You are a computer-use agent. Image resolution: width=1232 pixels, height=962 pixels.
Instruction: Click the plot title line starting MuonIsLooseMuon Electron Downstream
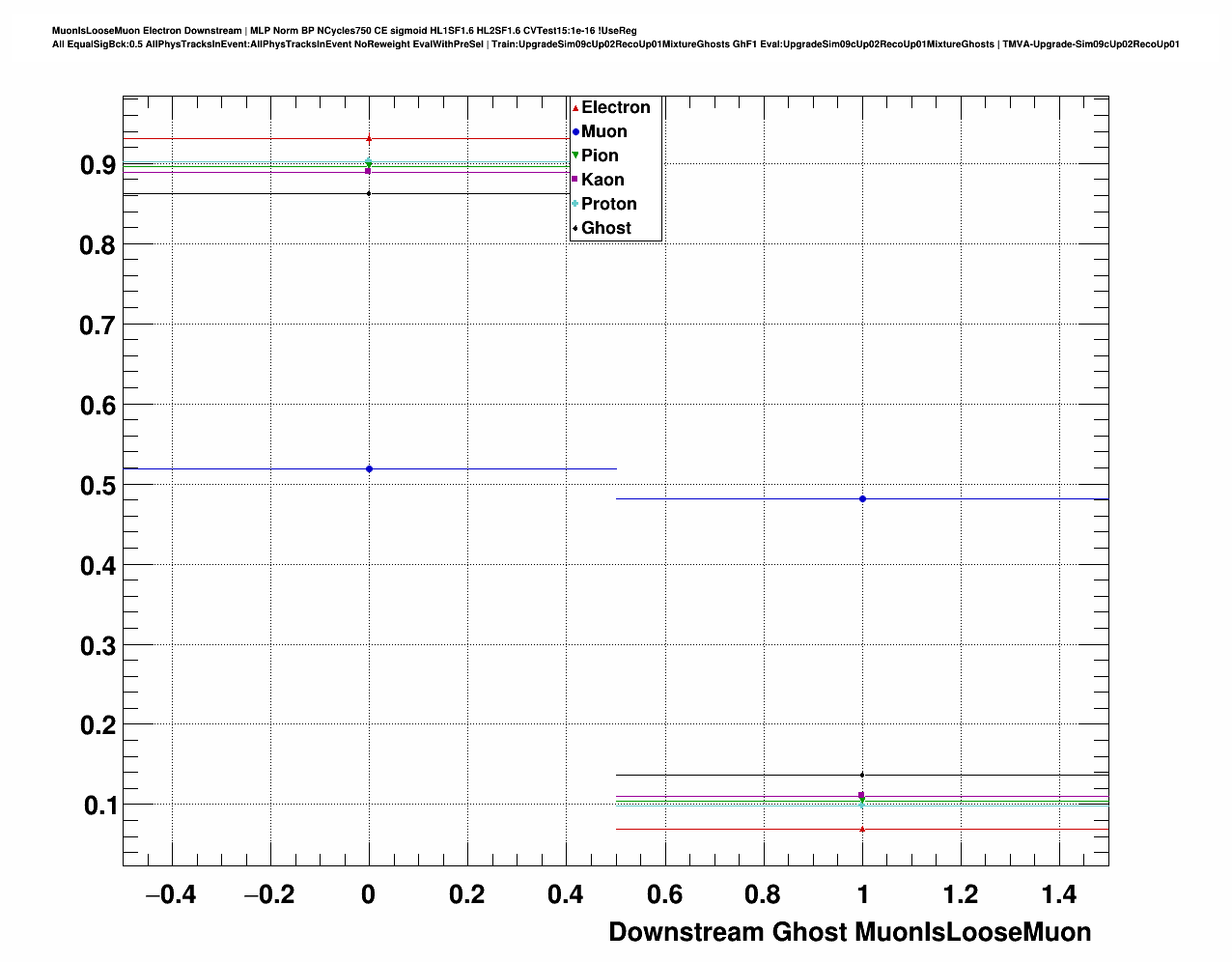click(x=345, y=31)
